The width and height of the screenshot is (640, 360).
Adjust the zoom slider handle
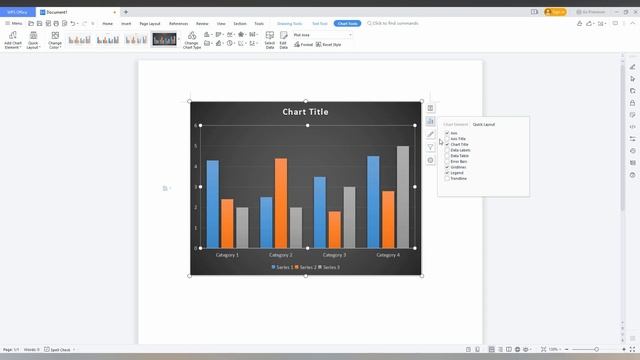(596, 349)
